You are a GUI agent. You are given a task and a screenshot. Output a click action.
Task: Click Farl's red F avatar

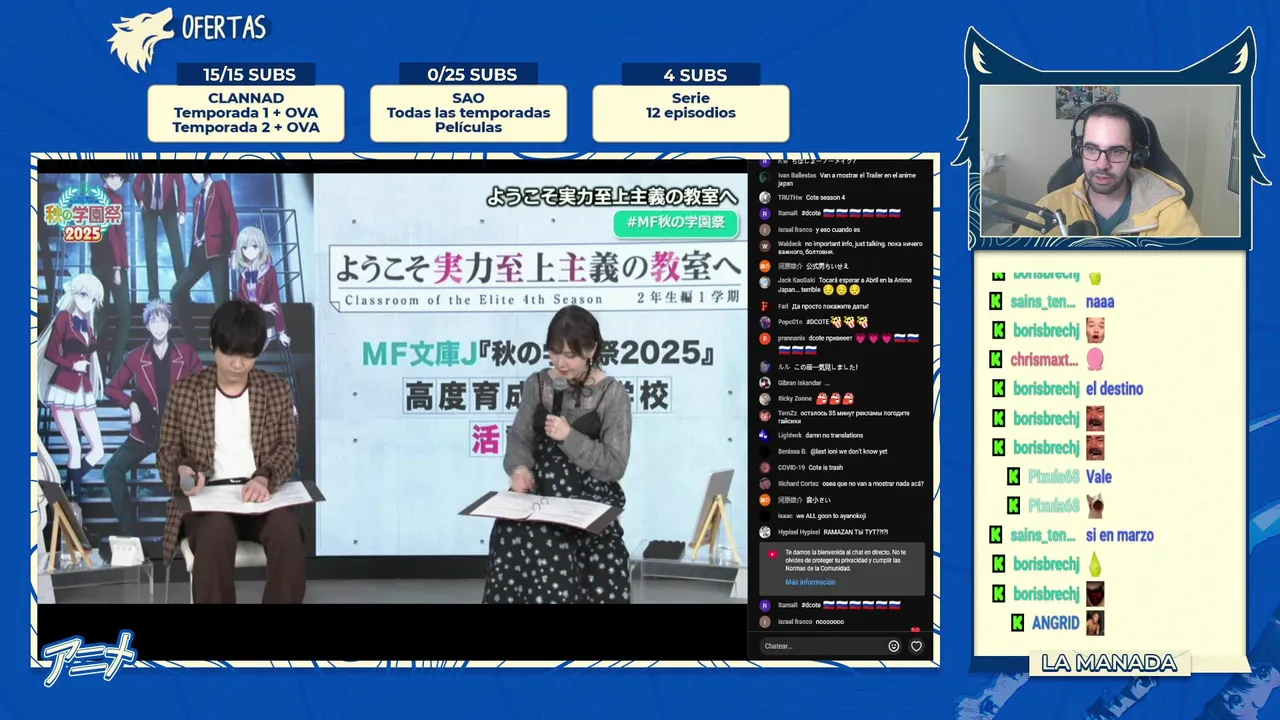[765, 306]
